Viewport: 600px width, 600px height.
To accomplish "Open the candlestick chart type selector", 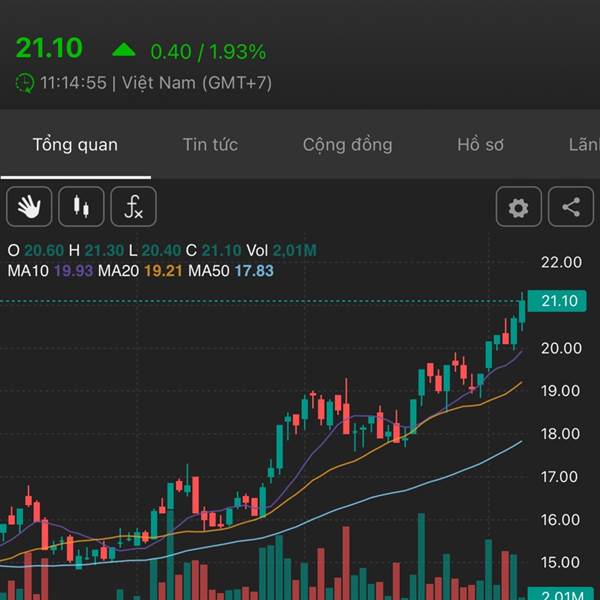I will (x=81, y=207).
